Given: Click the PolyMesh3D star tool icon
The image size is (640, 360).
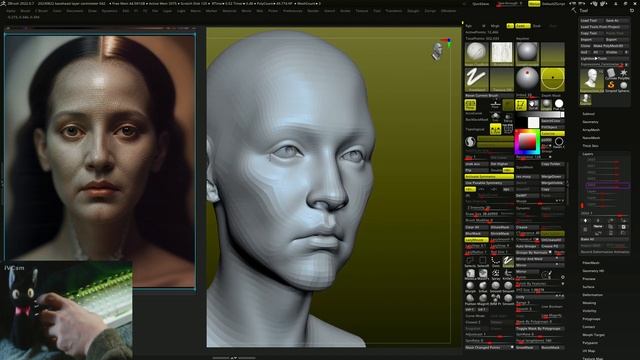Looking at the screenshot, I should 624,74.
